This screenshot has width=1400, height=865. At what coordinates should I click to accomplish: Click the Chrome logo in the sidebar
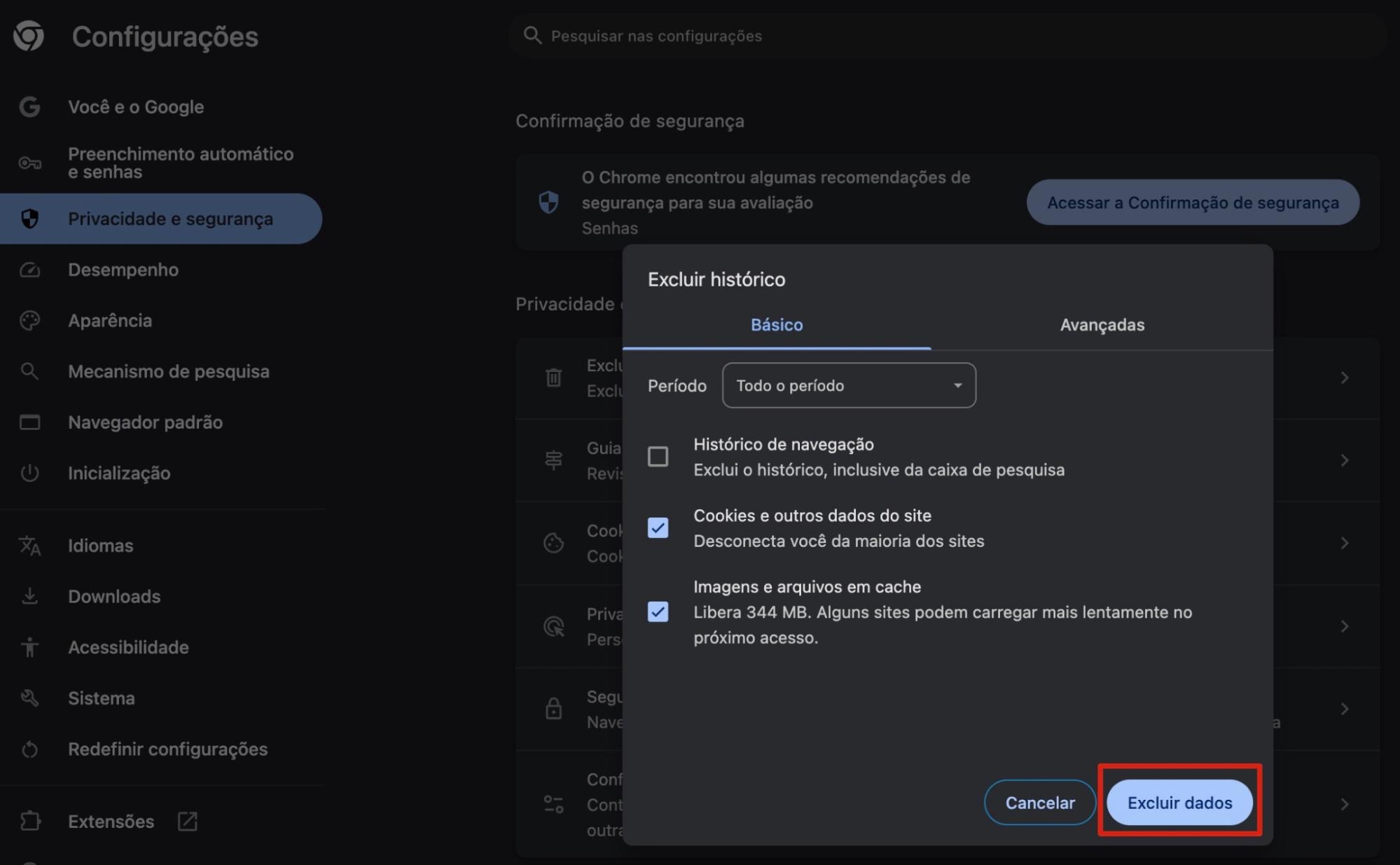(29, 36)
